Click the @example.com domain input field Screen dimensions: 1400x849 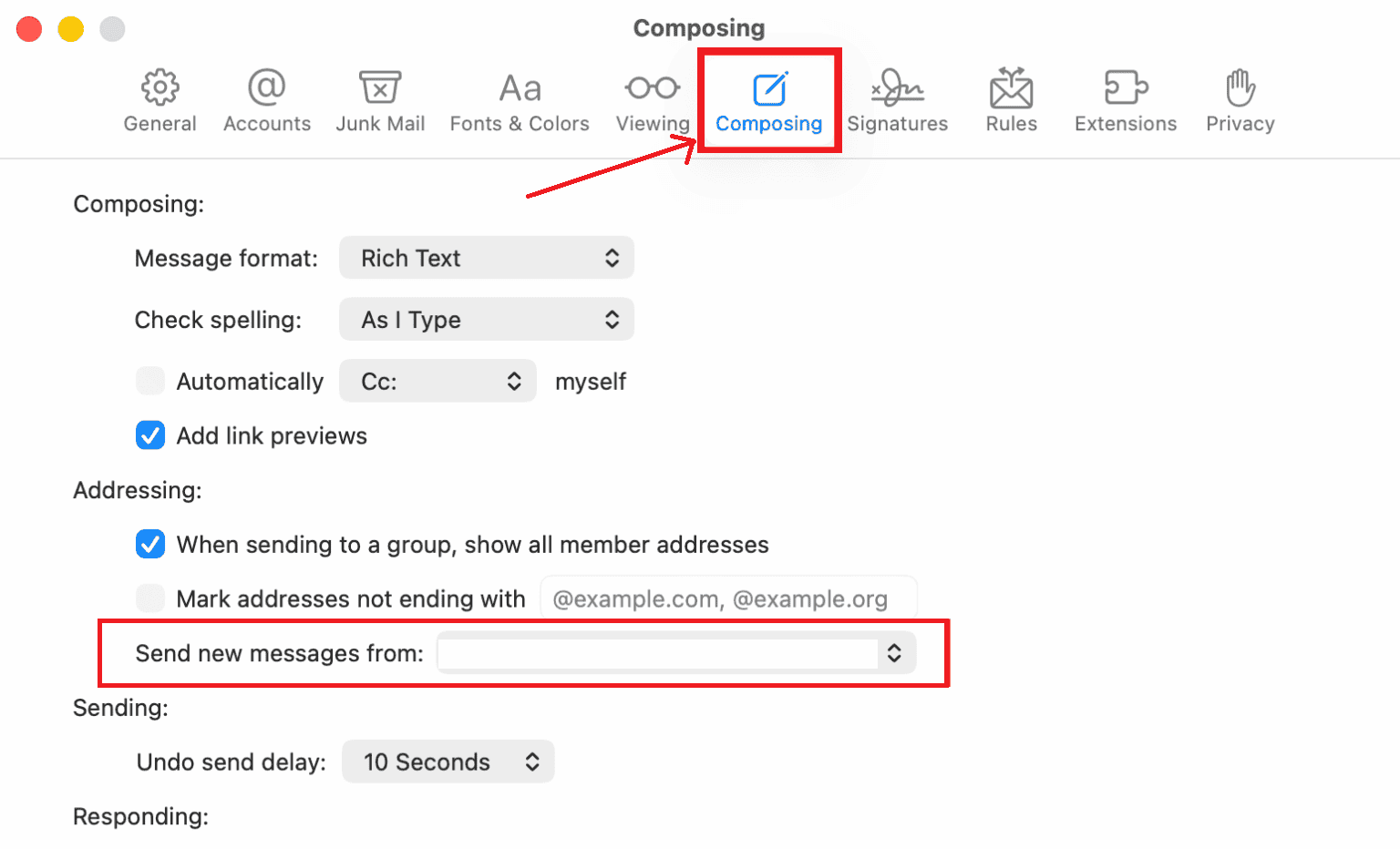(728, 598)
